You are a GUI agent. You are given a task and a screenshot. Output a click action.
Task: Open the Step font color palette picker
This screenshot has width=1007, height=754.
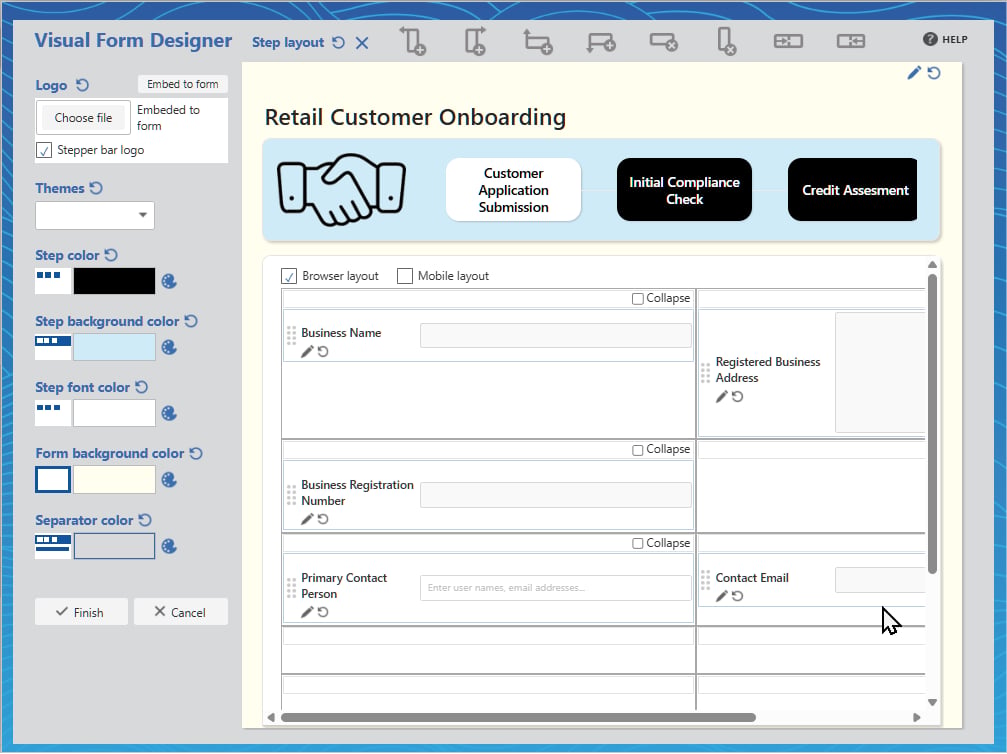[169, 414]
